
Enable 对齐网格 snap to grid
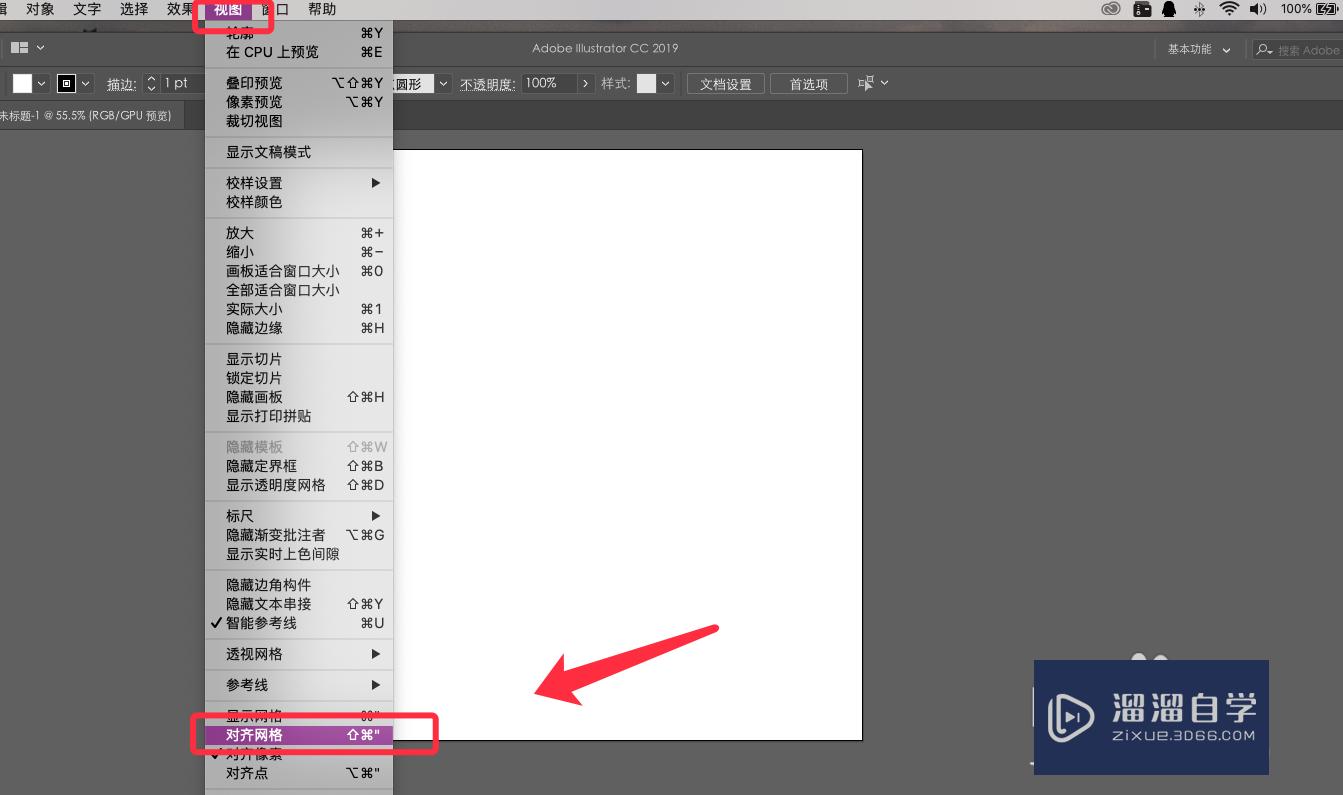tap(299, 735)
